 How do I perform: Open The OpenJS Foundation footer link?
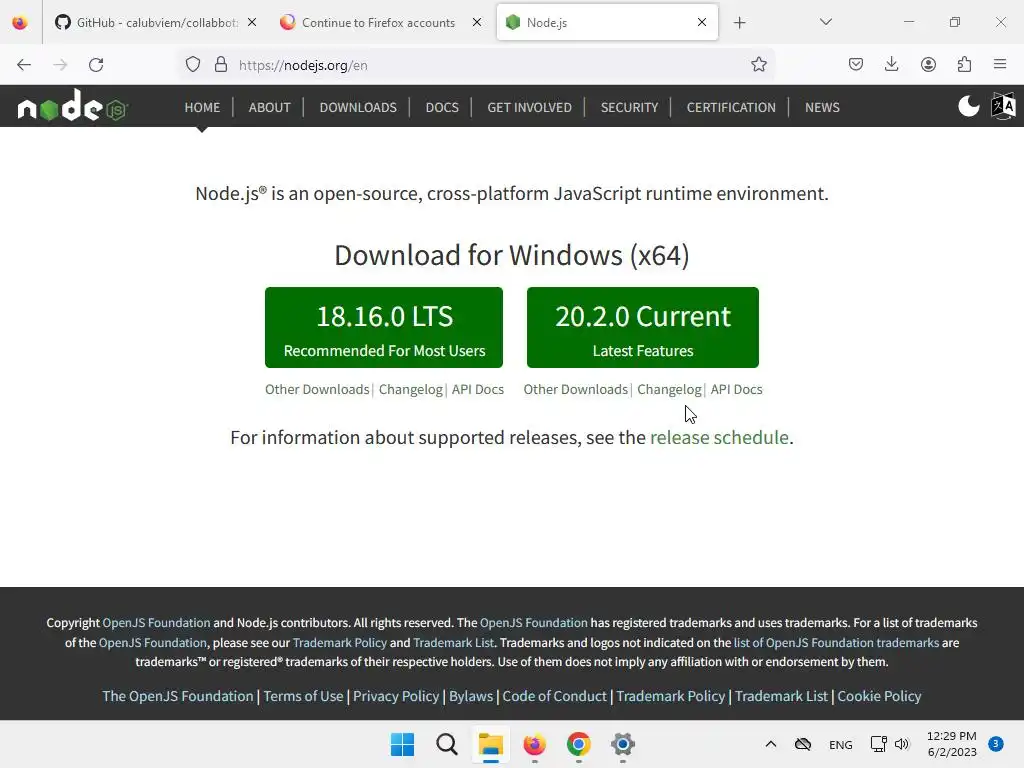pyautogui.click(x=178, y=696)
